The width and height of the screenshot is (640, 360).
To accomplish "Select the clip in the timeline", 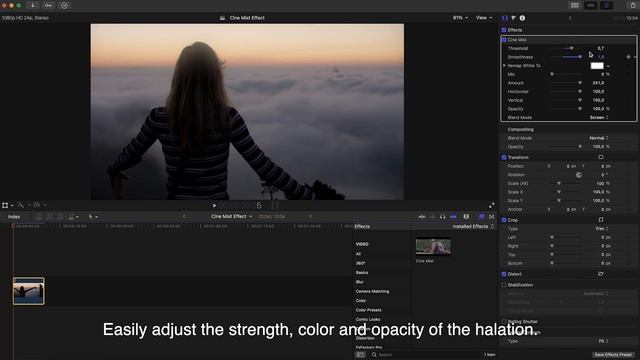I will 29,291.
